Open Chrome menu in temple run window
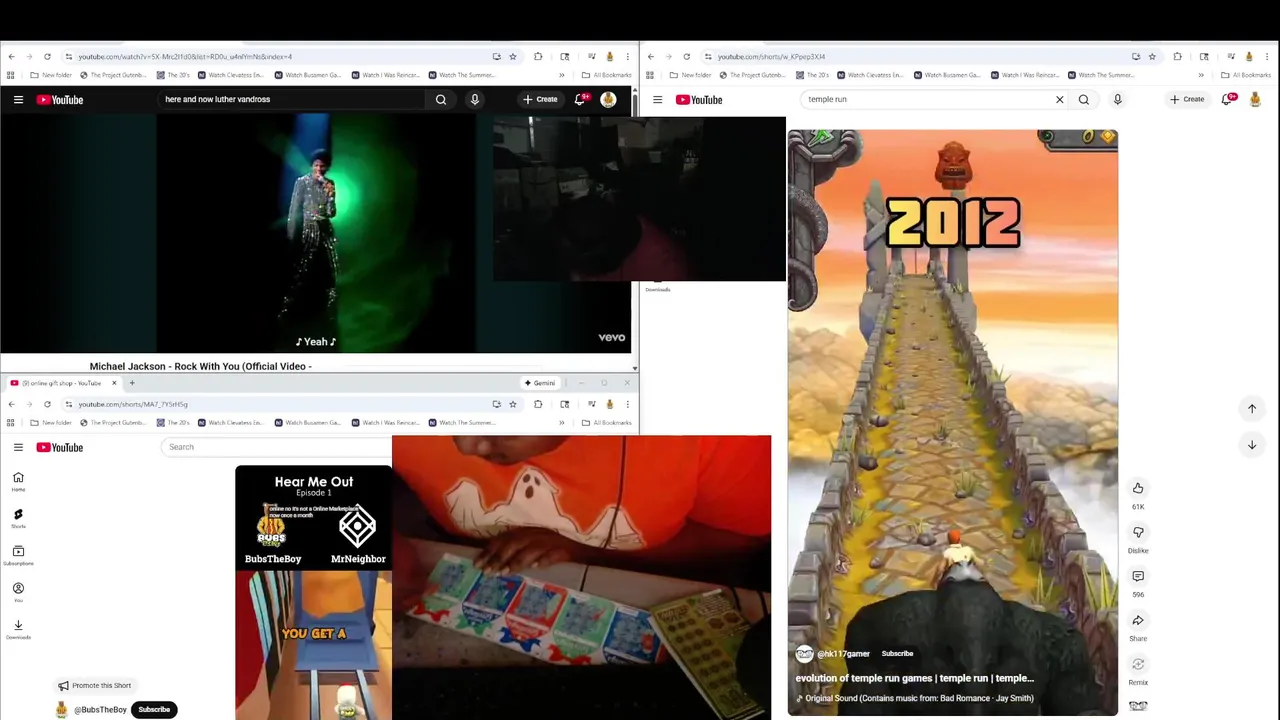This screenshot has width=1280, height=720. 1266,56
